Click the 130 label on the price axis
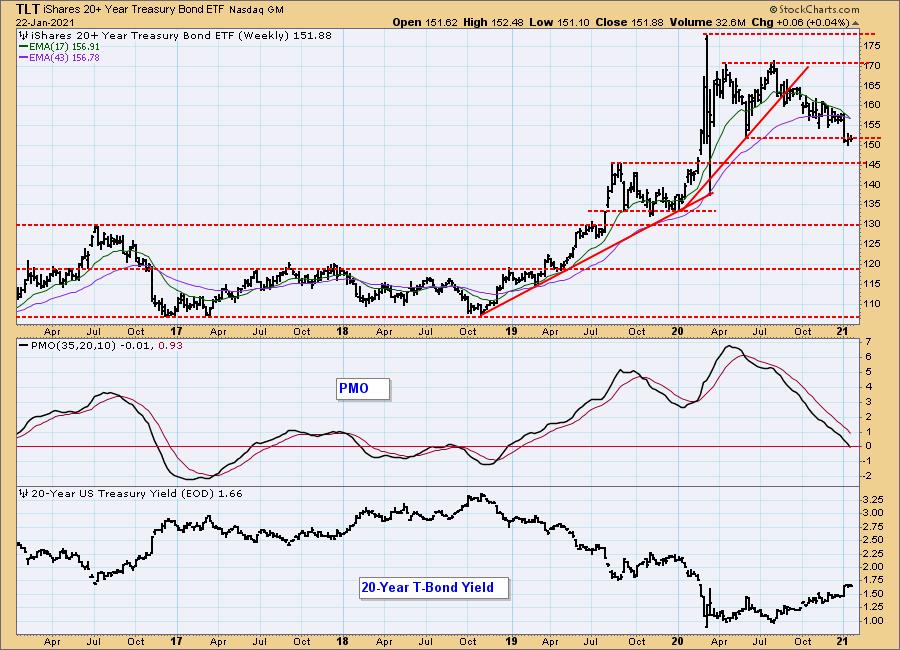The width and height of the screenshot is (900, 650). coord(871,224)
